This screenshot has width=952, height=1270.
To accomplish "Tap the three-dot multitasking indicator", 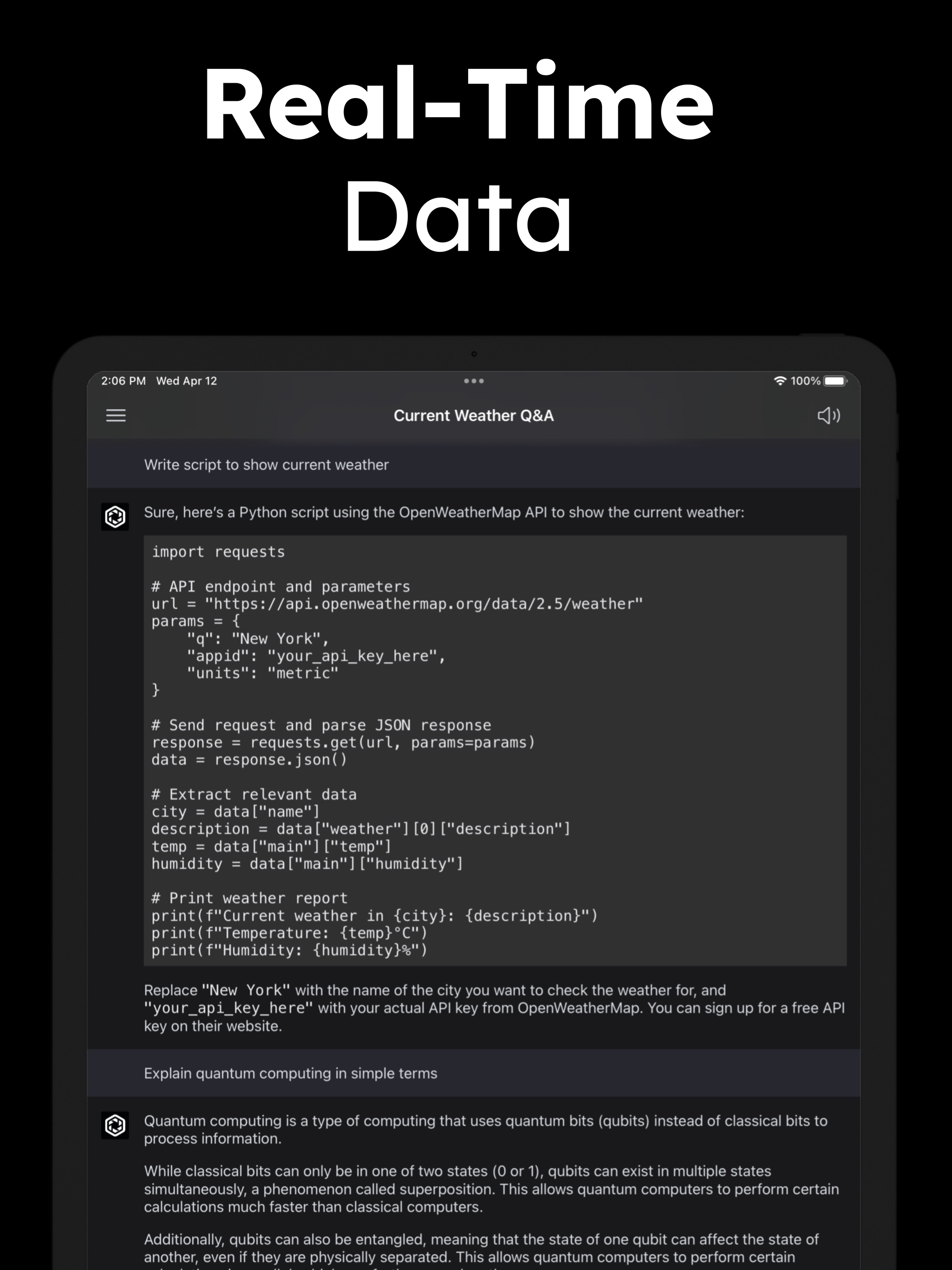I will [474, 381].
